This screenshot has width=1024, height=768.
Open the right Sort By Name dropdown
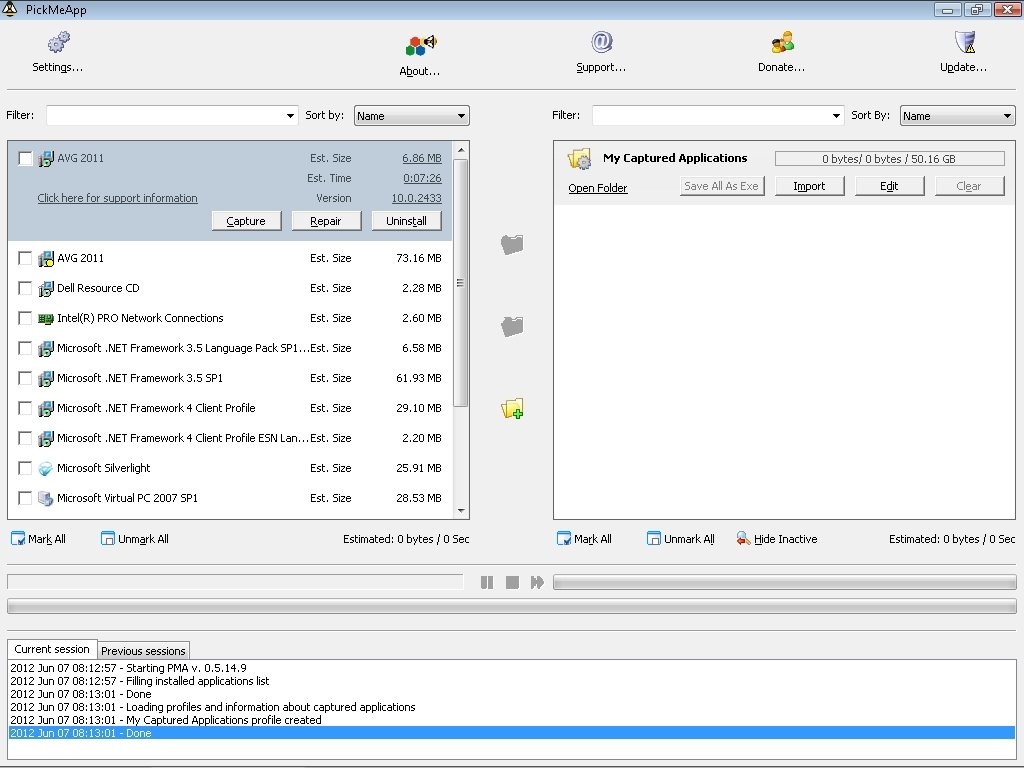click(957, 116)
